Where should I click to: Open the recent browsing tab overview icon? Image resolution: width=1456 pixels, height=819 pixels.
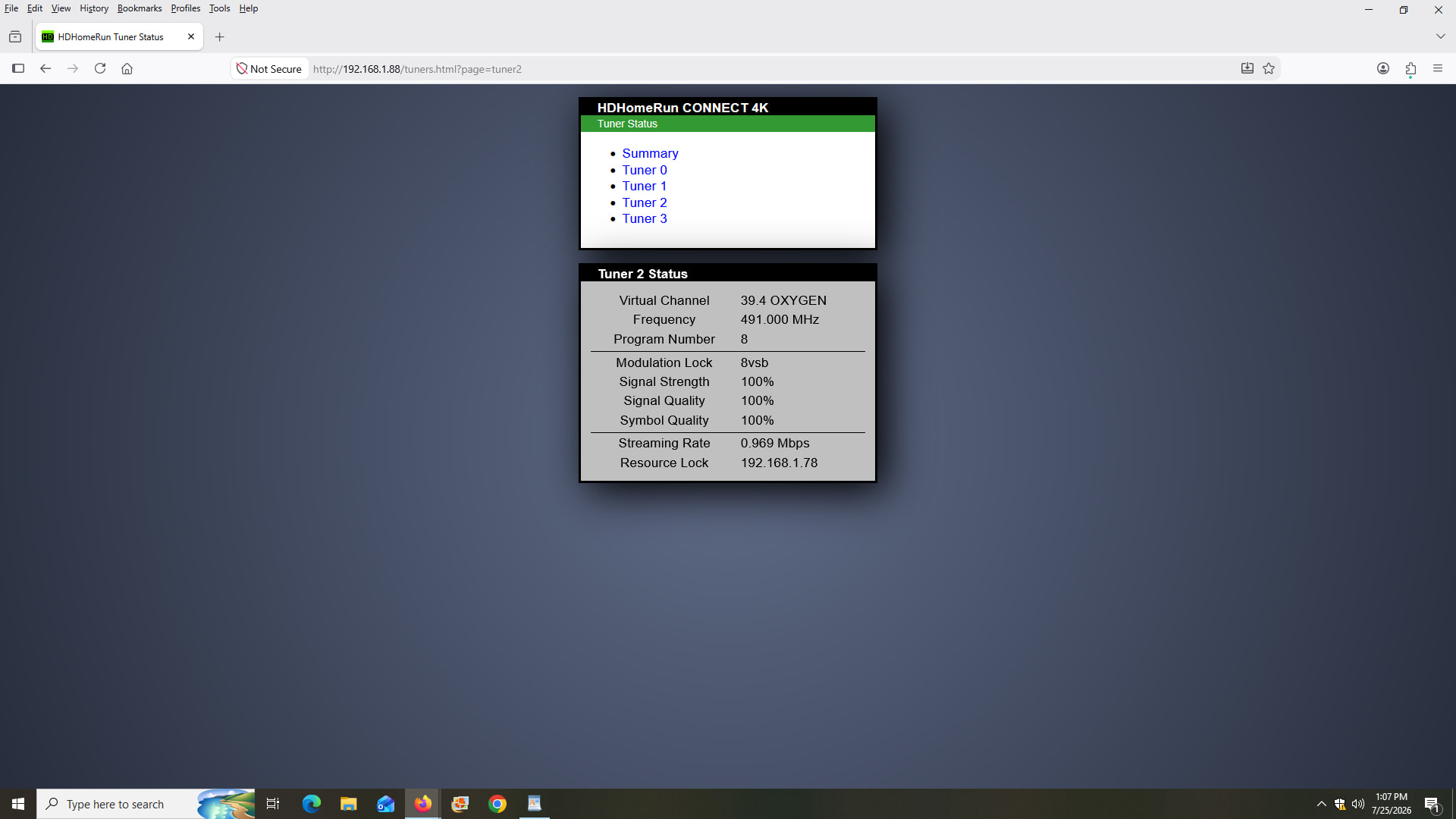[x=15, y=36]
